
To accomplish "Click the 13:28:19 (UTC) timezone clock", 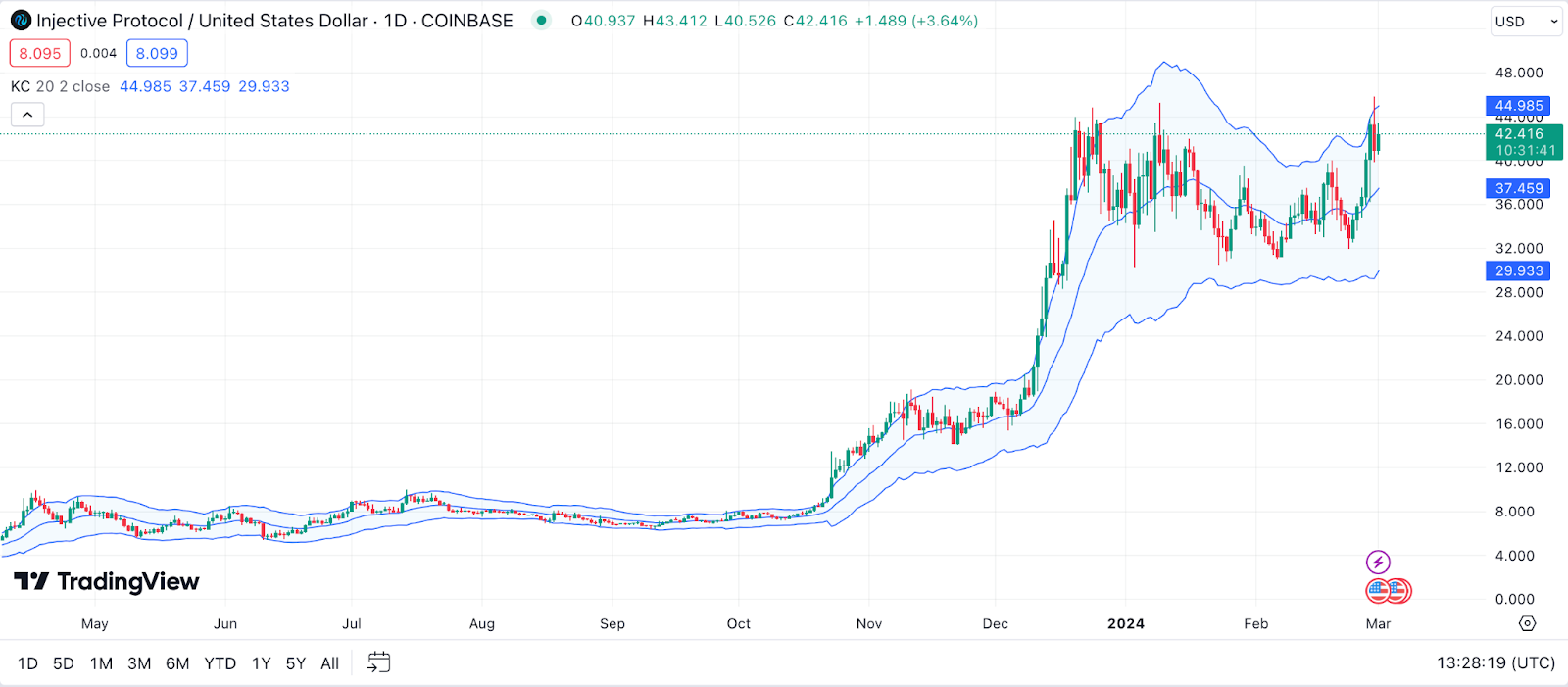I will click(x=1495, y=663).
